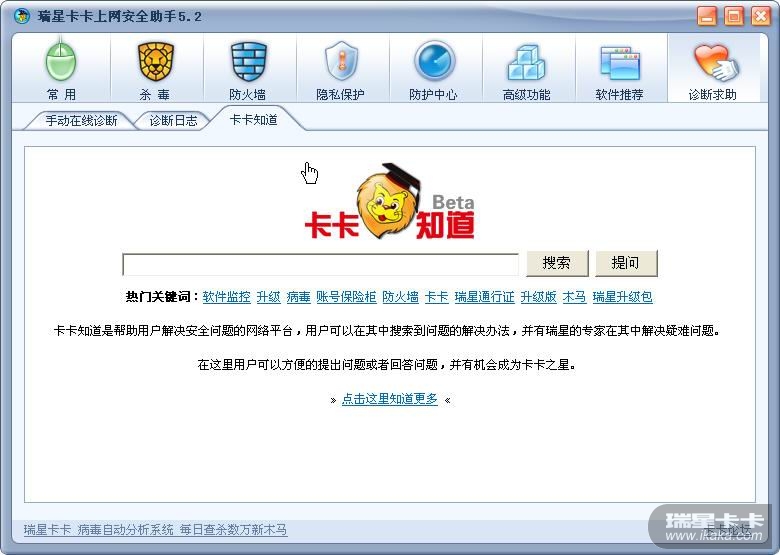780x555 pixels.
Task: Open the 软件监控 keyword link
Action: [x=226, y=297]
